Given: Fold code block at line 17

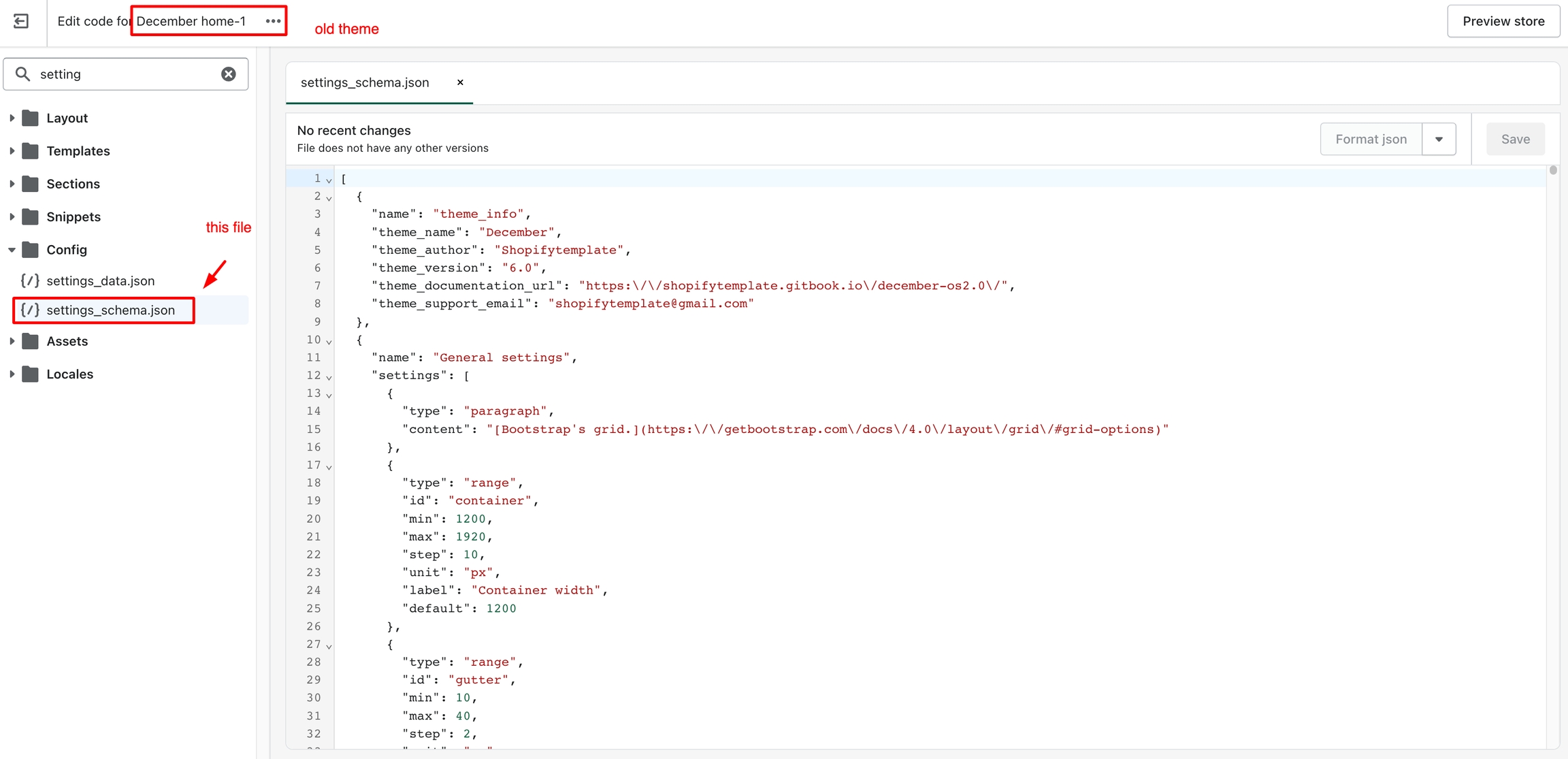Looking at the screenshot, I should (x=329, y=466).
